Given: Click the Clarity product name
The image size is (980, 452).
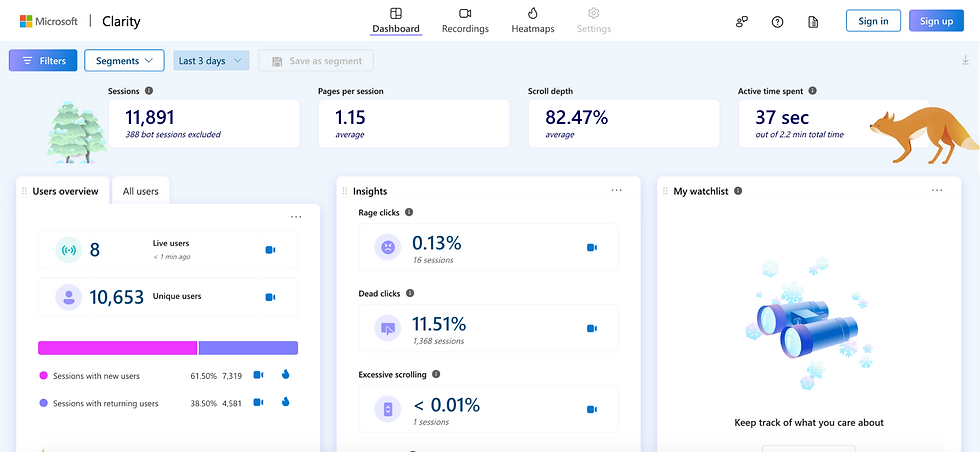Looking at the screenshot, I should pyautogui.click(x=121, y=21).
